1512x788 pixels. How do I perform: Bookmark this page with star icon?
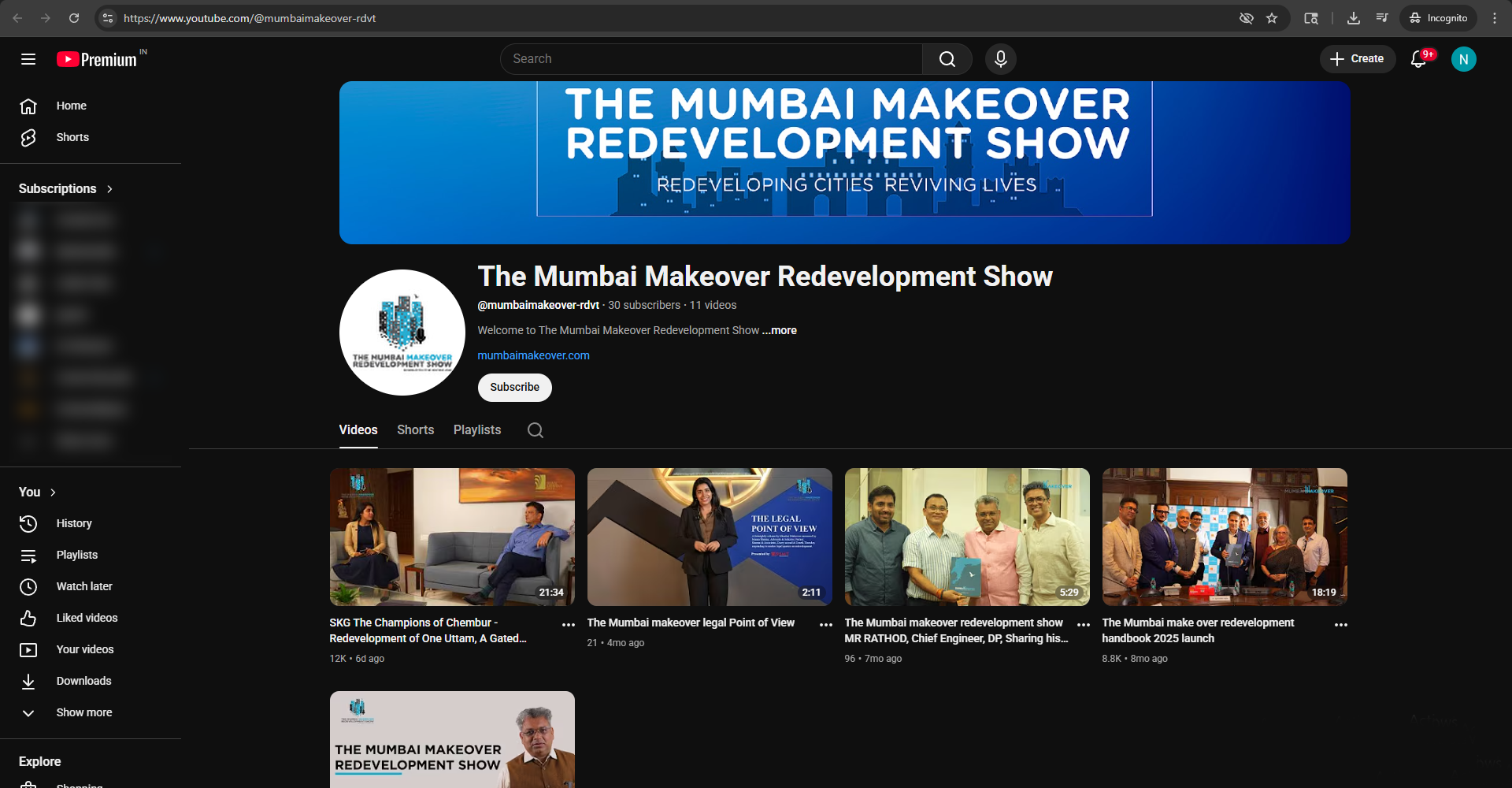[1272, 18]
